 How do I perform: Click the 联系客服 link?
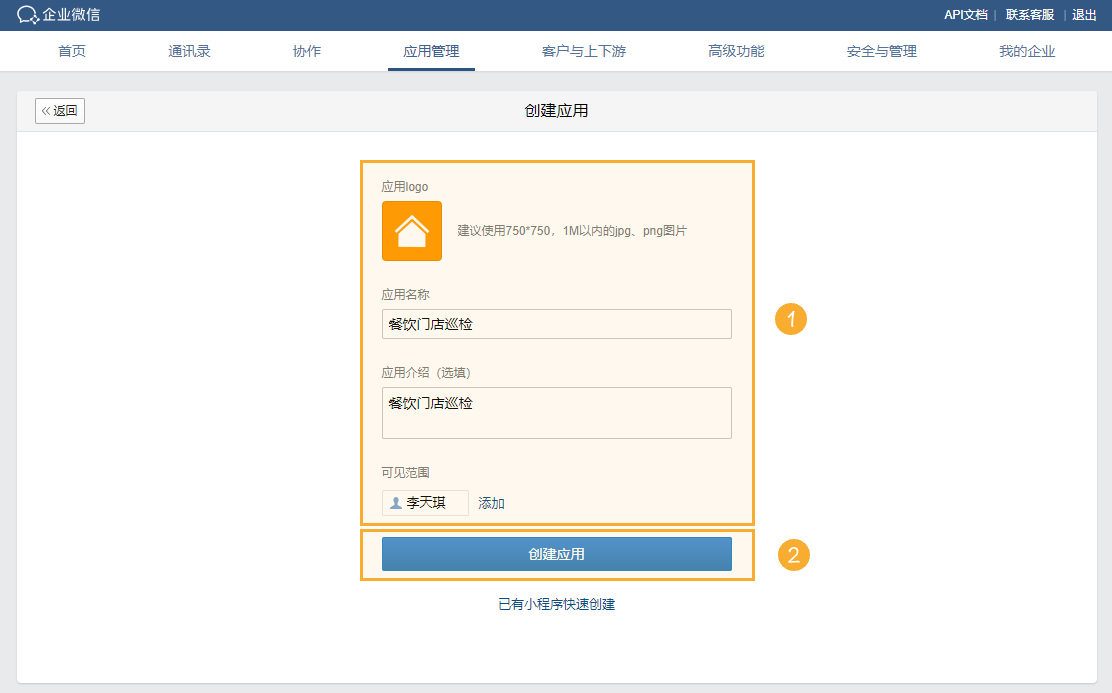pos(1030,15)
